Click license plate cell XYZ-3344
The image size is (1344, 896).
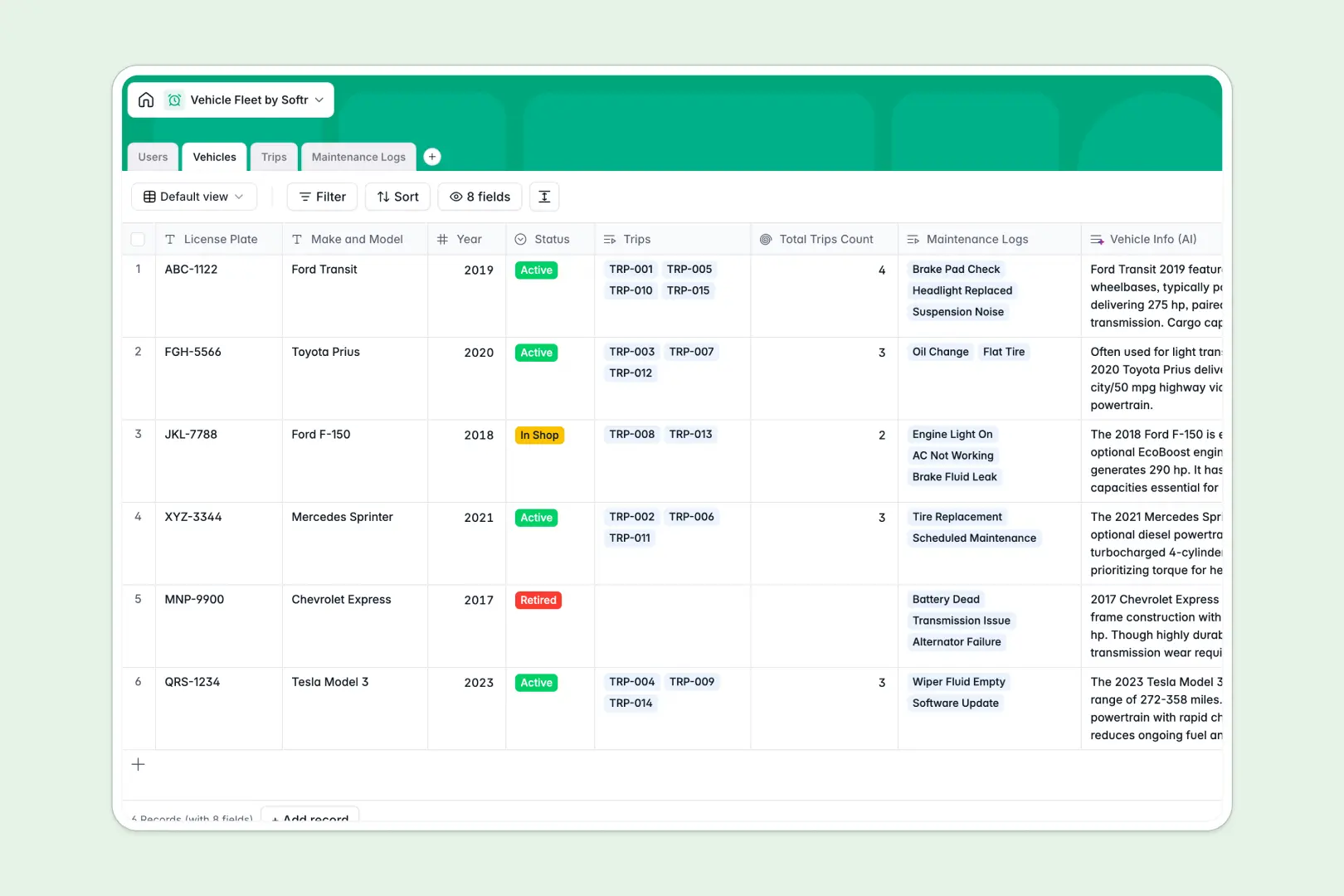pyautogui.click(x=219, y=543)
